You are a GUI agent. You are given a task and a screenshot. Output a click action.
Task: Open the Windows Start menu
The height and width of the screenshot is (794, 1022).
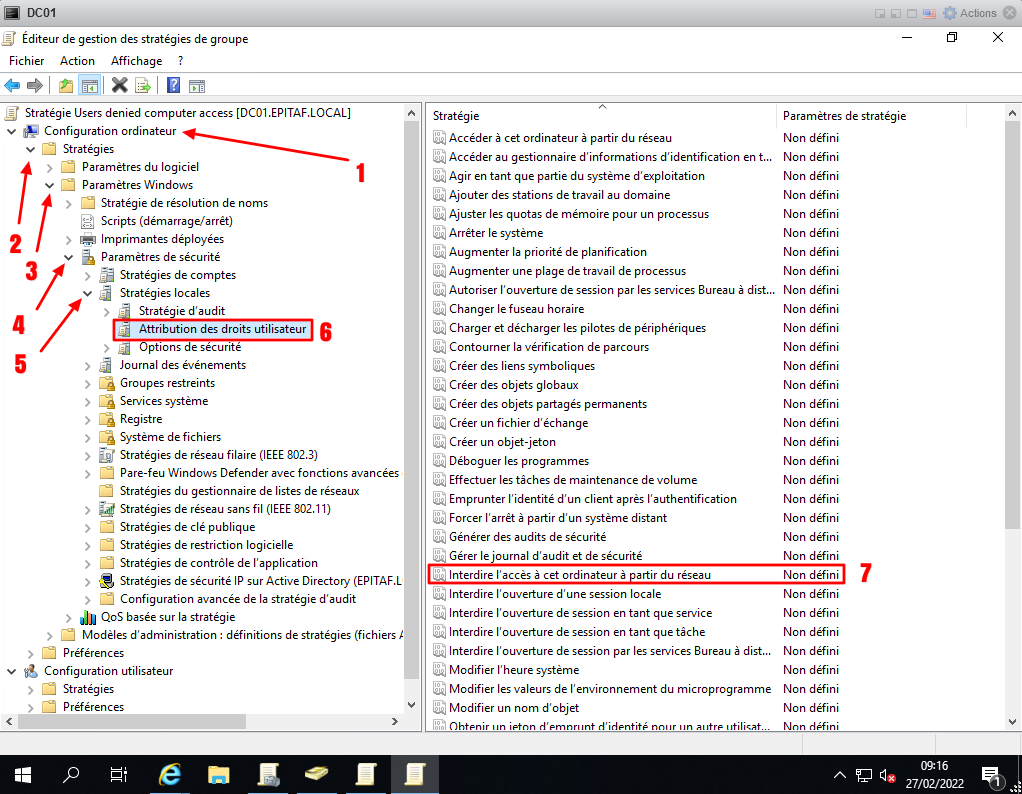tap(23, 774)
